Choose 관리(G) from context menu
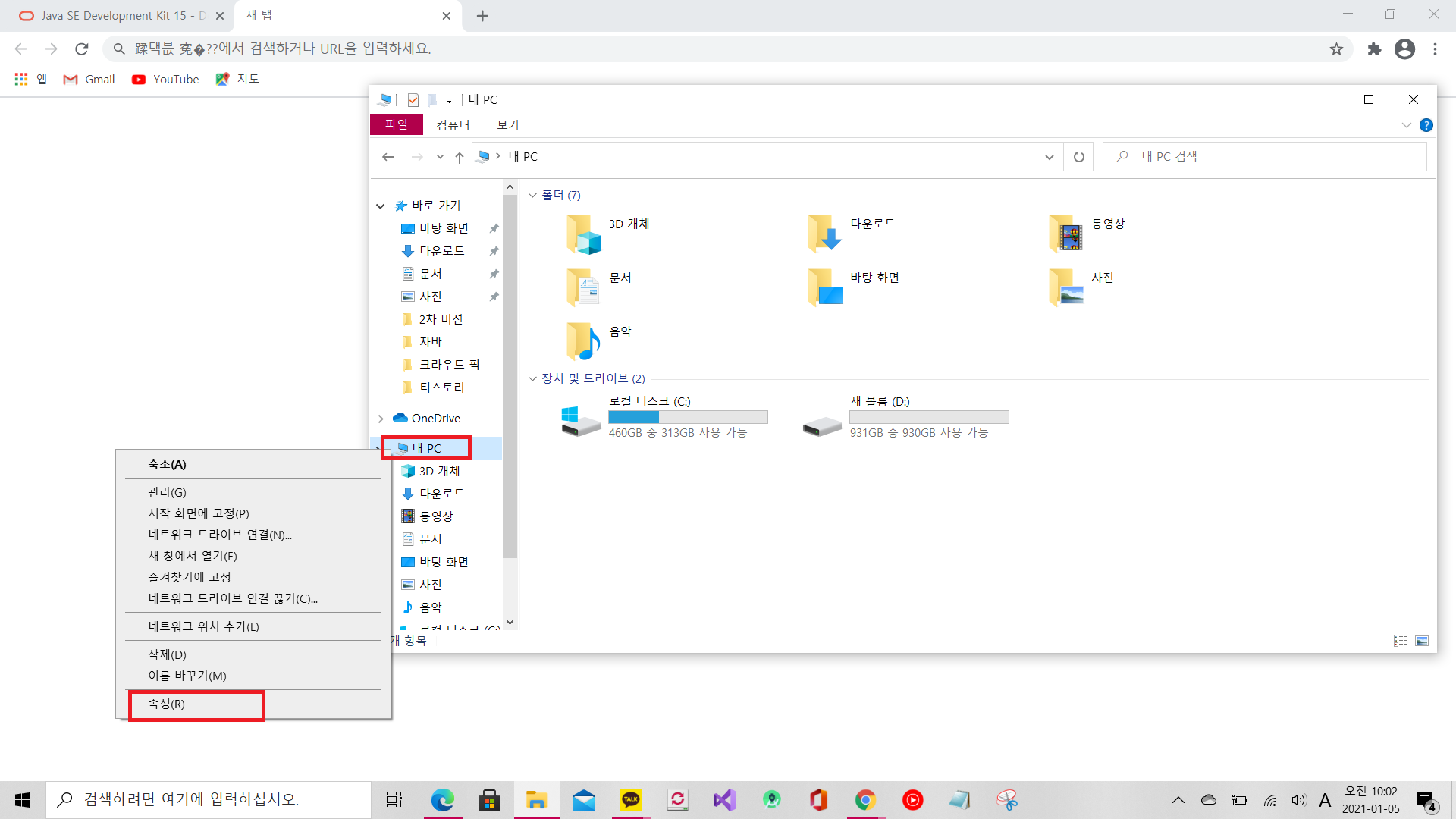The image size is (1456, 819). (x=167, y=492)
